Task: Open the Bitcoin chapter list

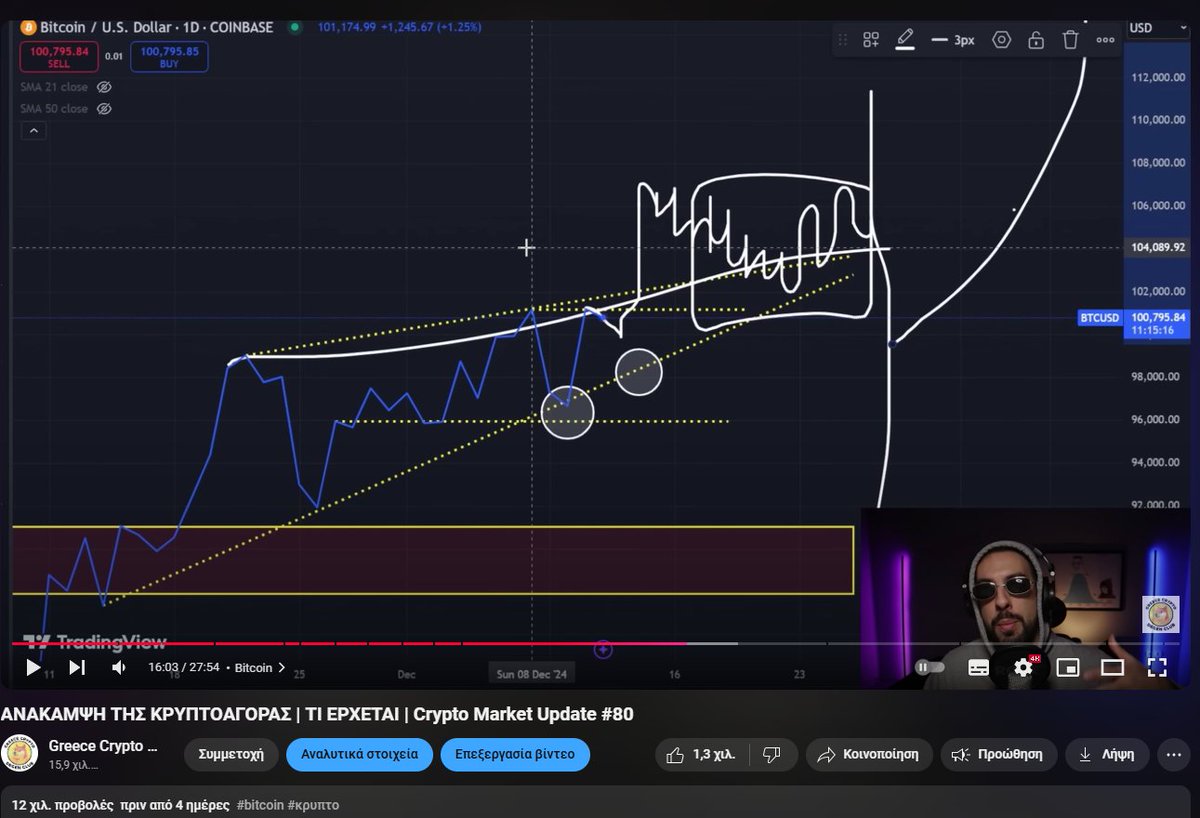Action: (260, 667)
